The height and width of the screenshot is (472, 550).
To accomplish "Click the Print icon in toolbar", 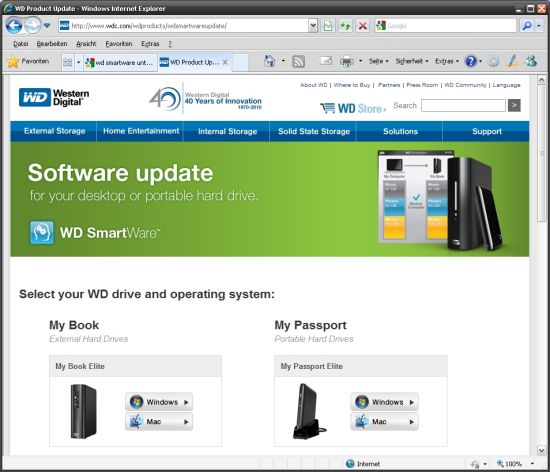I will tap(346, 61).
